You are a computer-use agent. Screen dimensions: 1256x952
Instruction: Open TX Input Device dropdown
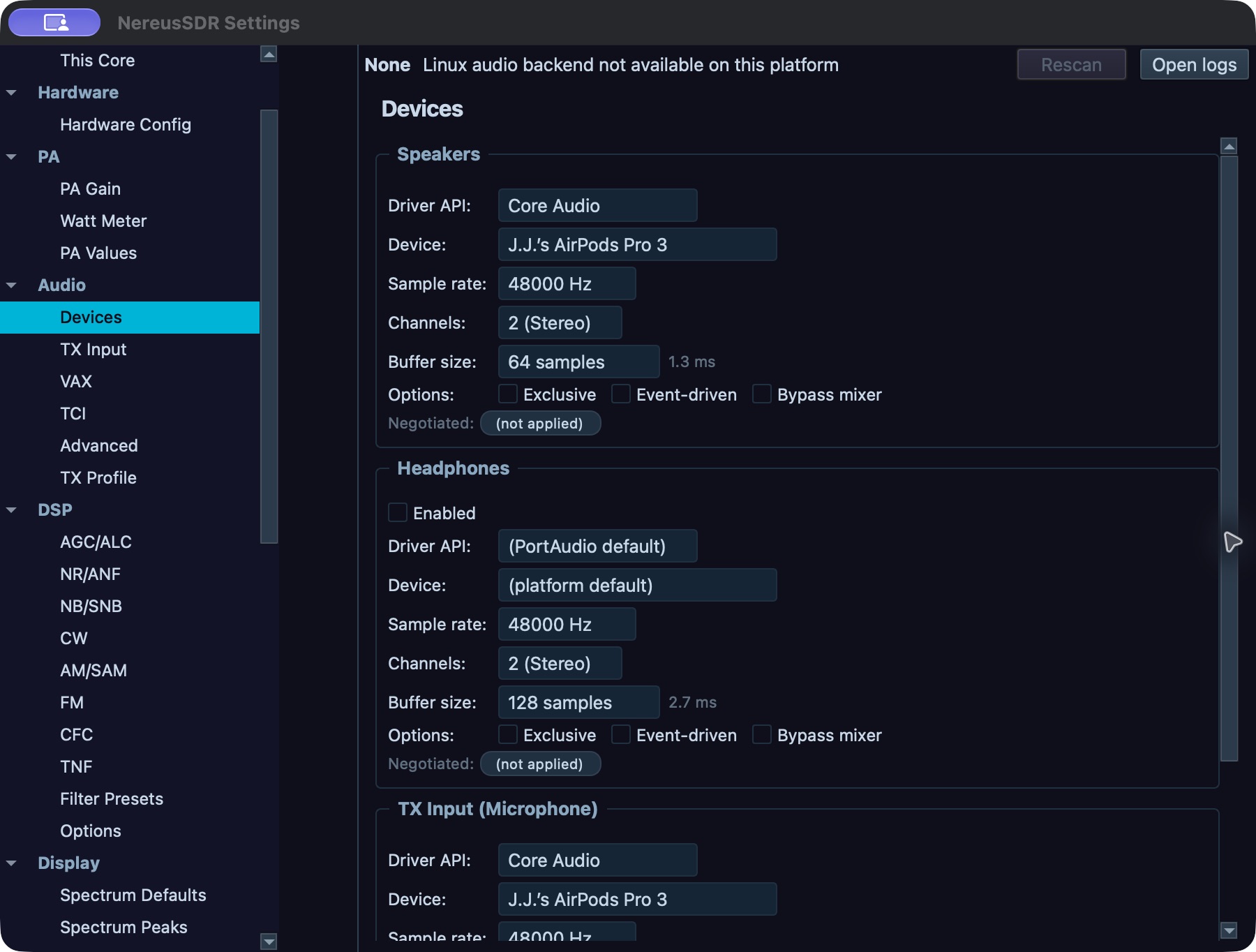click(638, 899)
